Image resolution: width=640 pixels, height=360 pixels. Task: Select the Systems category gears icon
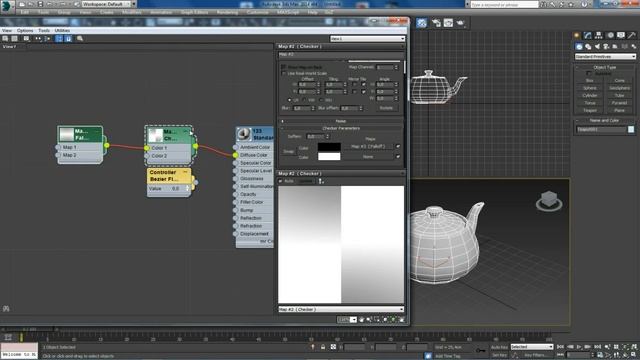click(633, 47)
